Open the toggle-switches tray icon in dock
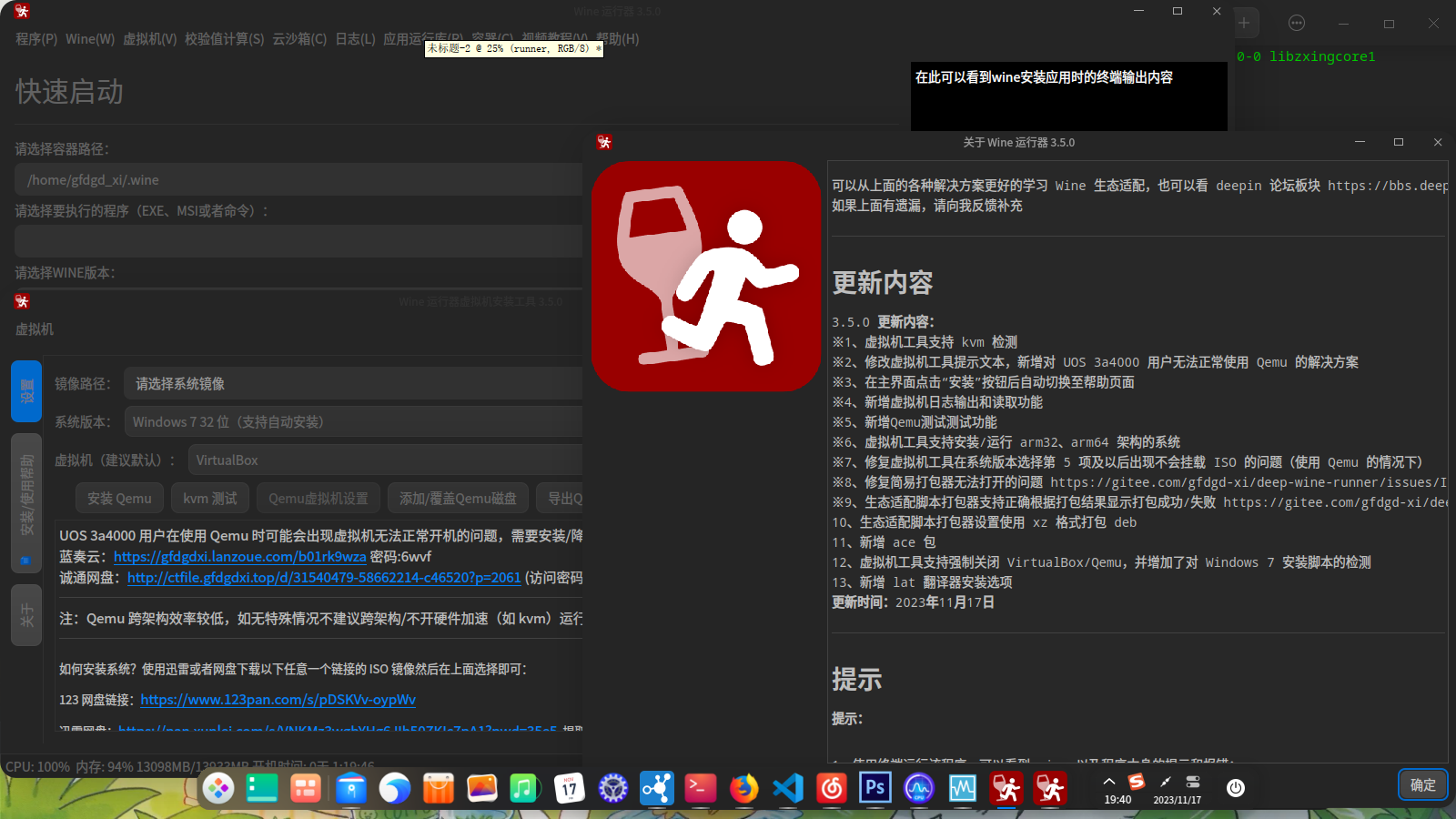Screen dimensions: 1456x819 tap(1193, 782)
